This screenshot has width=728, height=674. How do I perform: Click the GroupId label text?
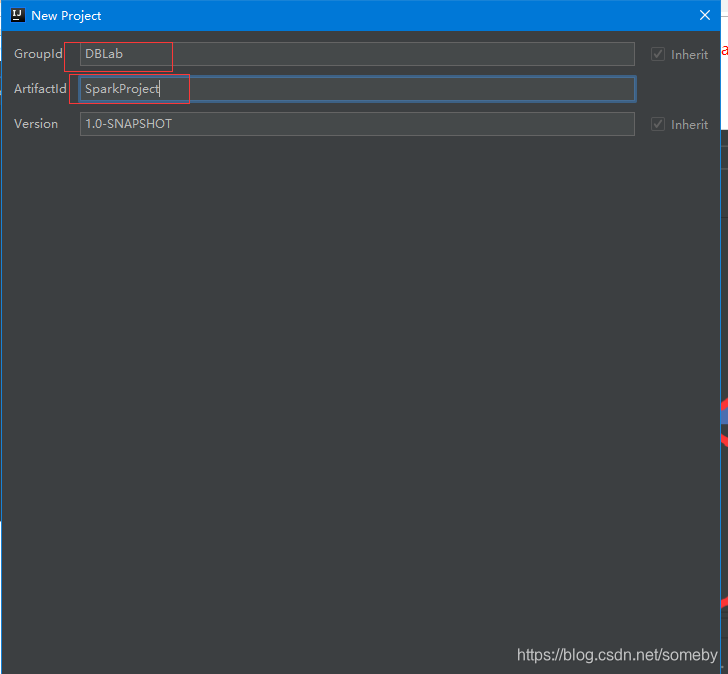click(x=38, y=54)
